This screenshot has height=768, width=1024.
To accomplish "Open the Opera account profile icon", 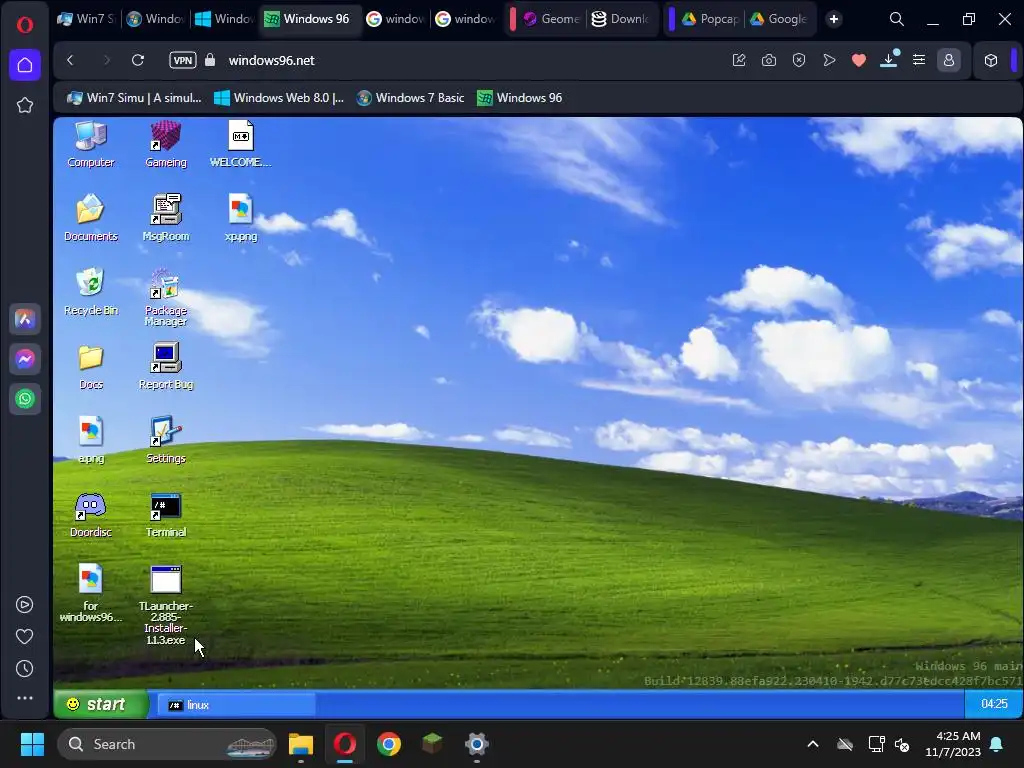I will click(x=949, y=60).
